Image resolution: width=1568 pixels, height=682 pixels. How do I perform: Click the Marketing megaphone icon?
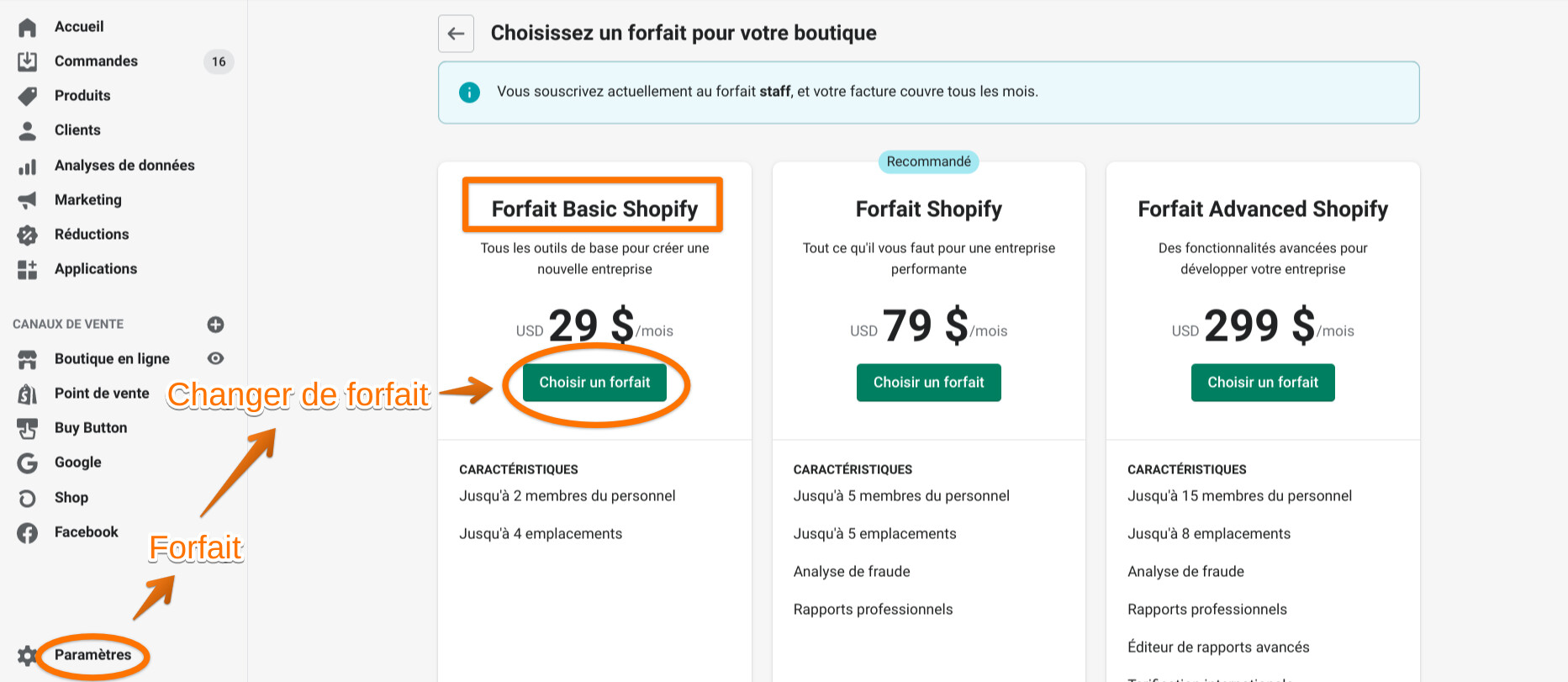tap(28, 200)
